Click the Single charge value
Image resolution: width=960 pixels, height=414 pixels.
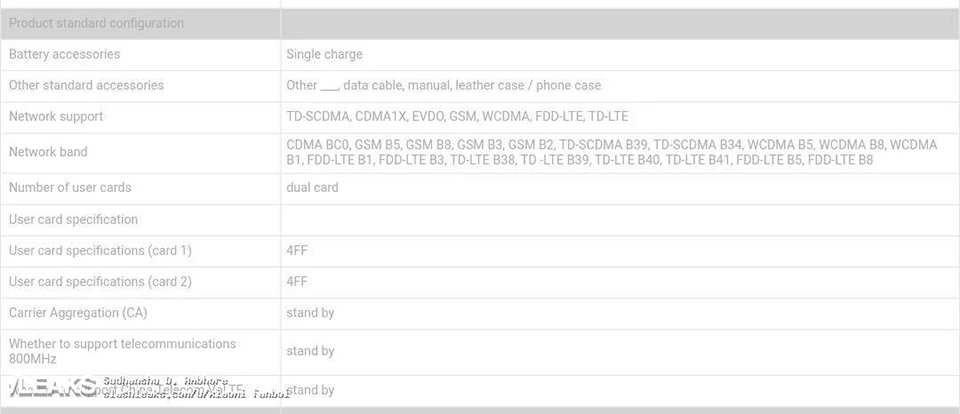tap(324, 54)
